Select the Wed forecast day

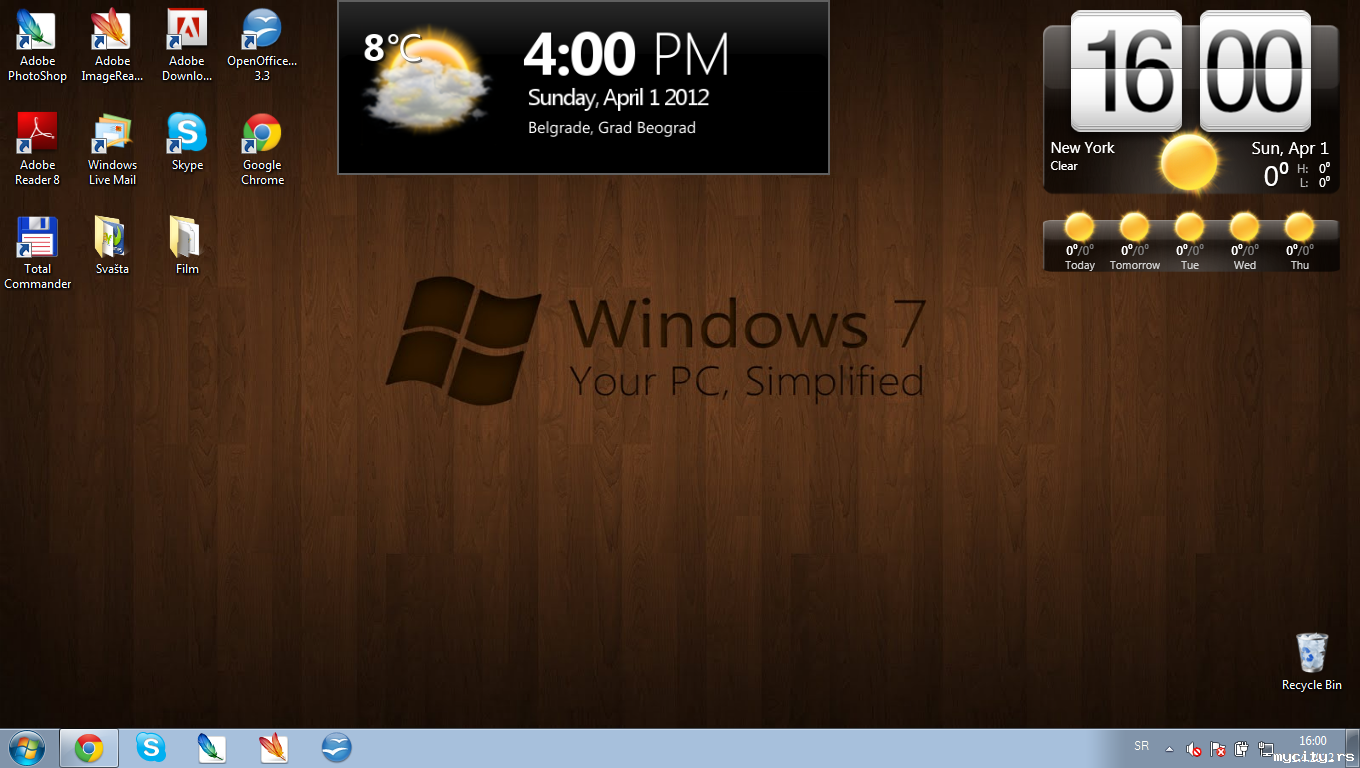tap(1245, 242)
